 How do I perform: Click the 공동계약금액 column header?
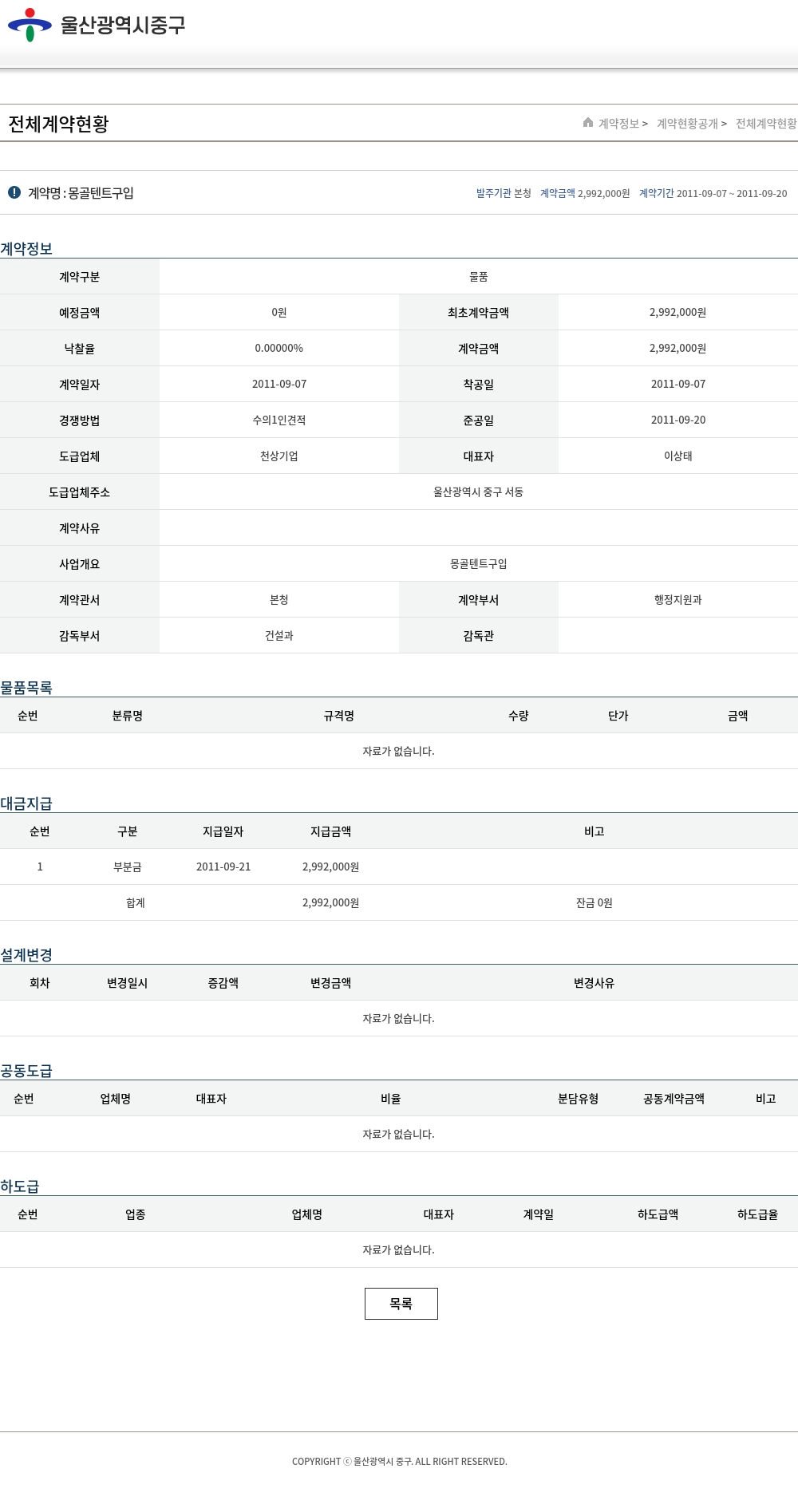(674, 1099)
